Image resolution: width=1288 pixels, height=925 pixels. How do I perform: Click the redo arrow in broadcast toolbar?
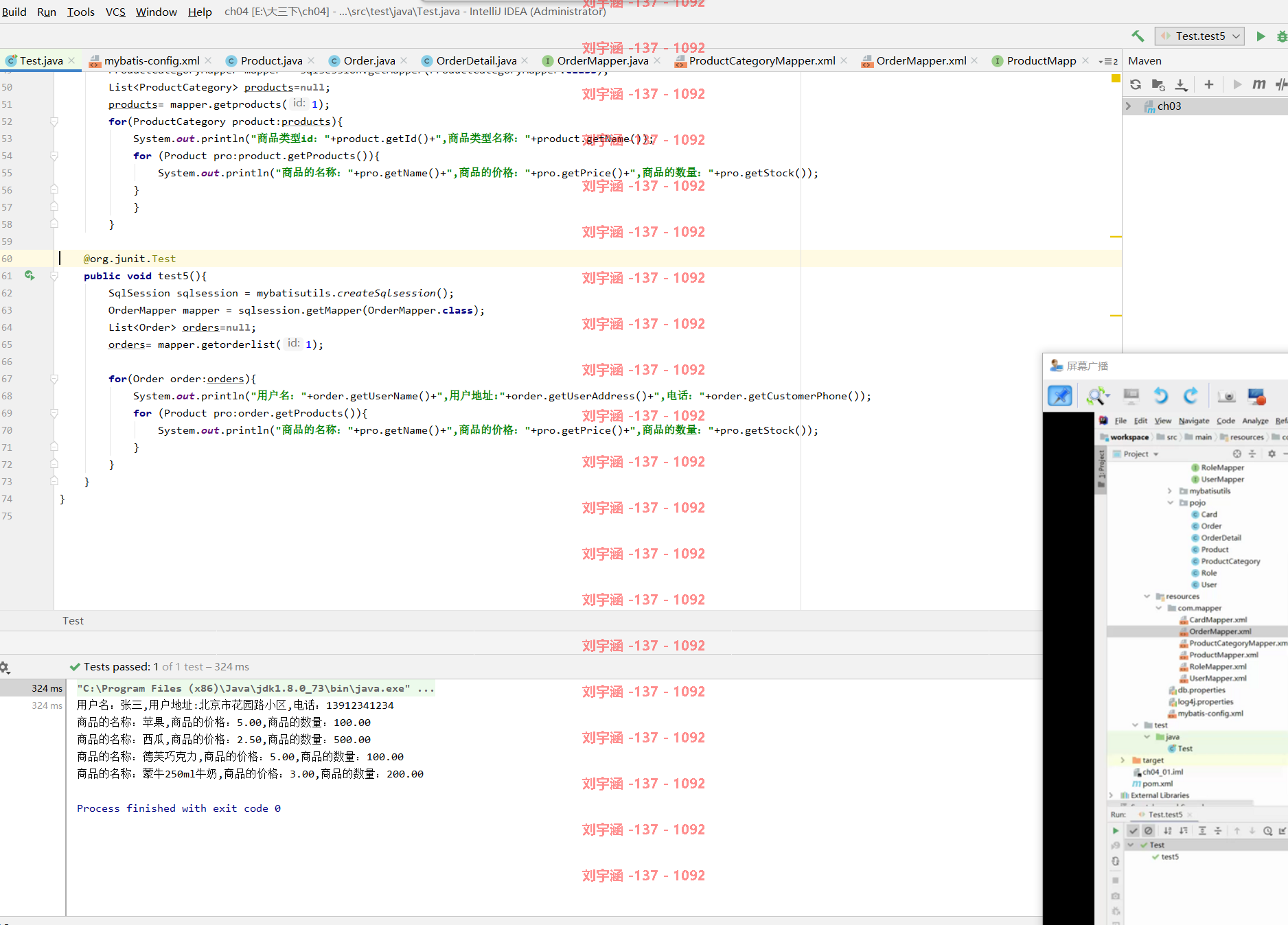[x=1191, y=396]
